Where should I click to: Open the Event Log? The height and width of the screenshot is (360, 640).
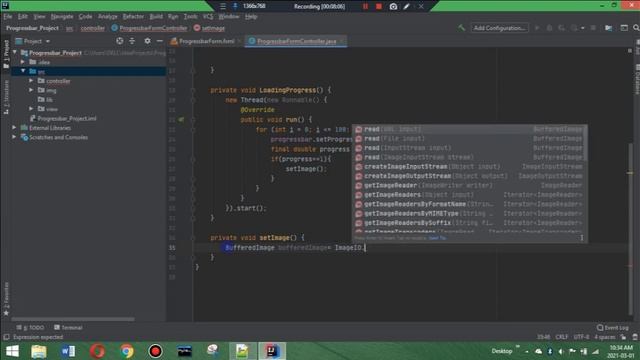click(x=613, y=327)
